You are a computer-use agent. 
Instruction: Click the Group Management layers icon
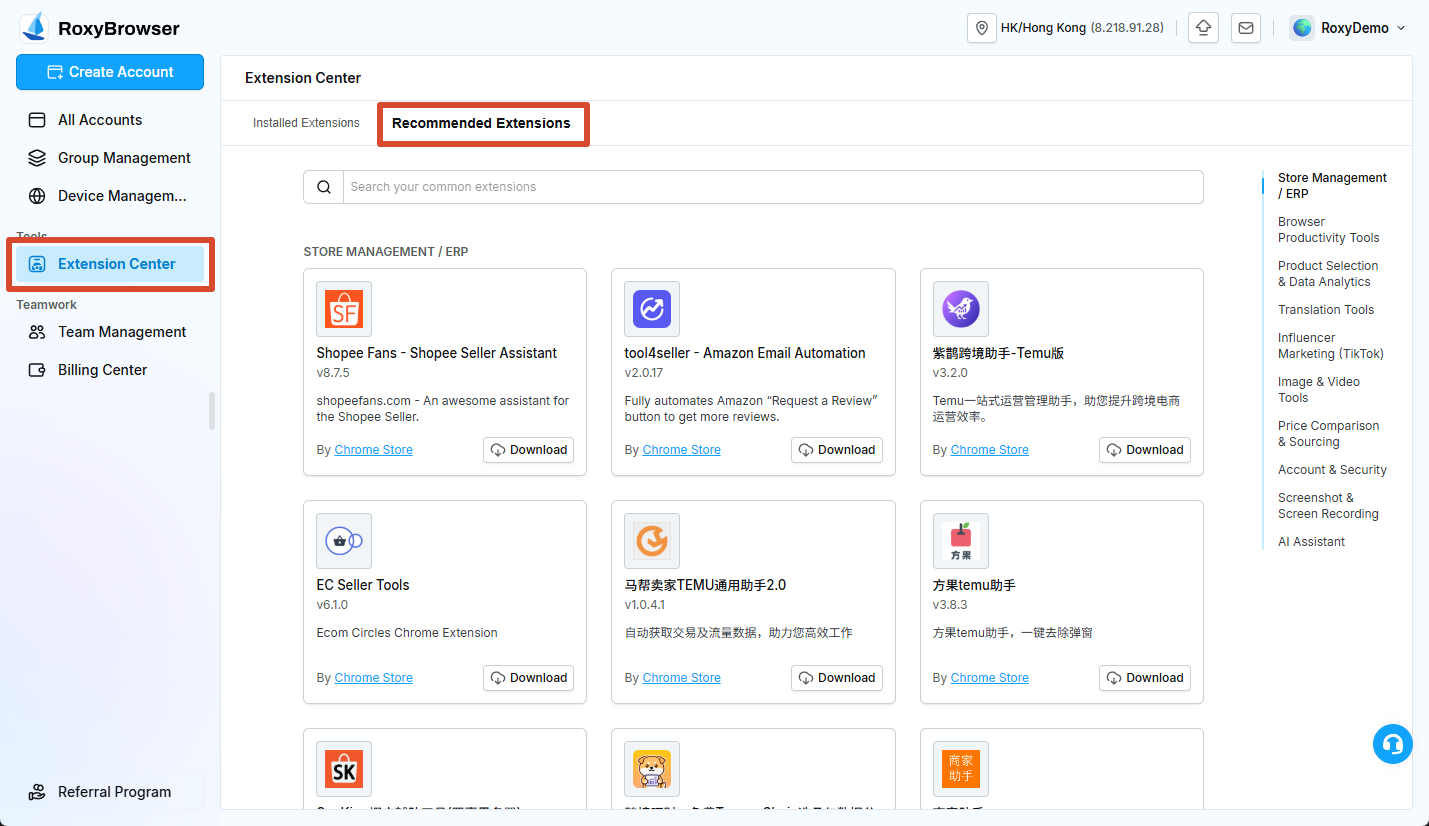(37, 158)
